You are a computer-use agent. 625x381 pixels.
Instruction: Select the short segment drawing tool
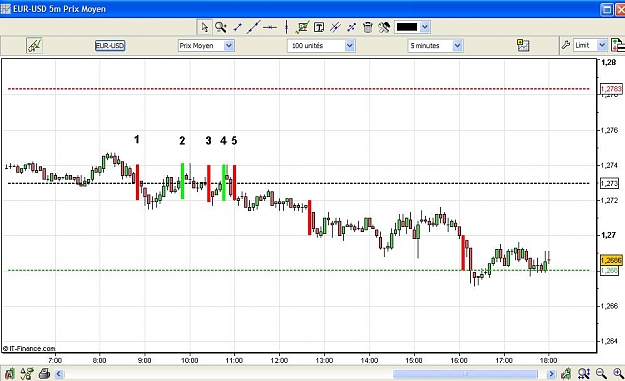238,27
